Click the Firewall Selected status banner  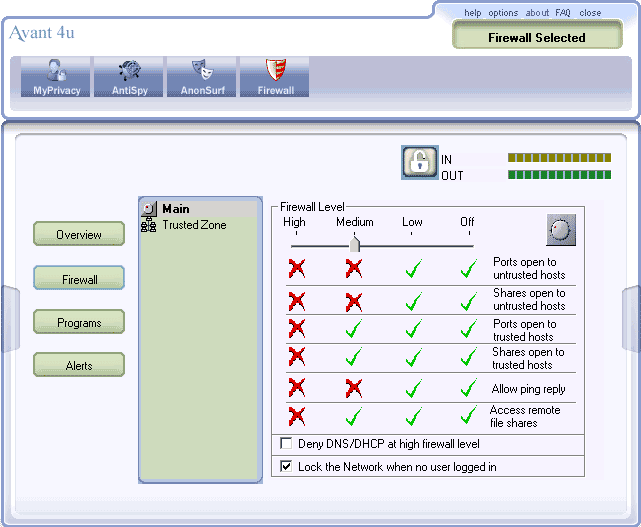point(537,36)
